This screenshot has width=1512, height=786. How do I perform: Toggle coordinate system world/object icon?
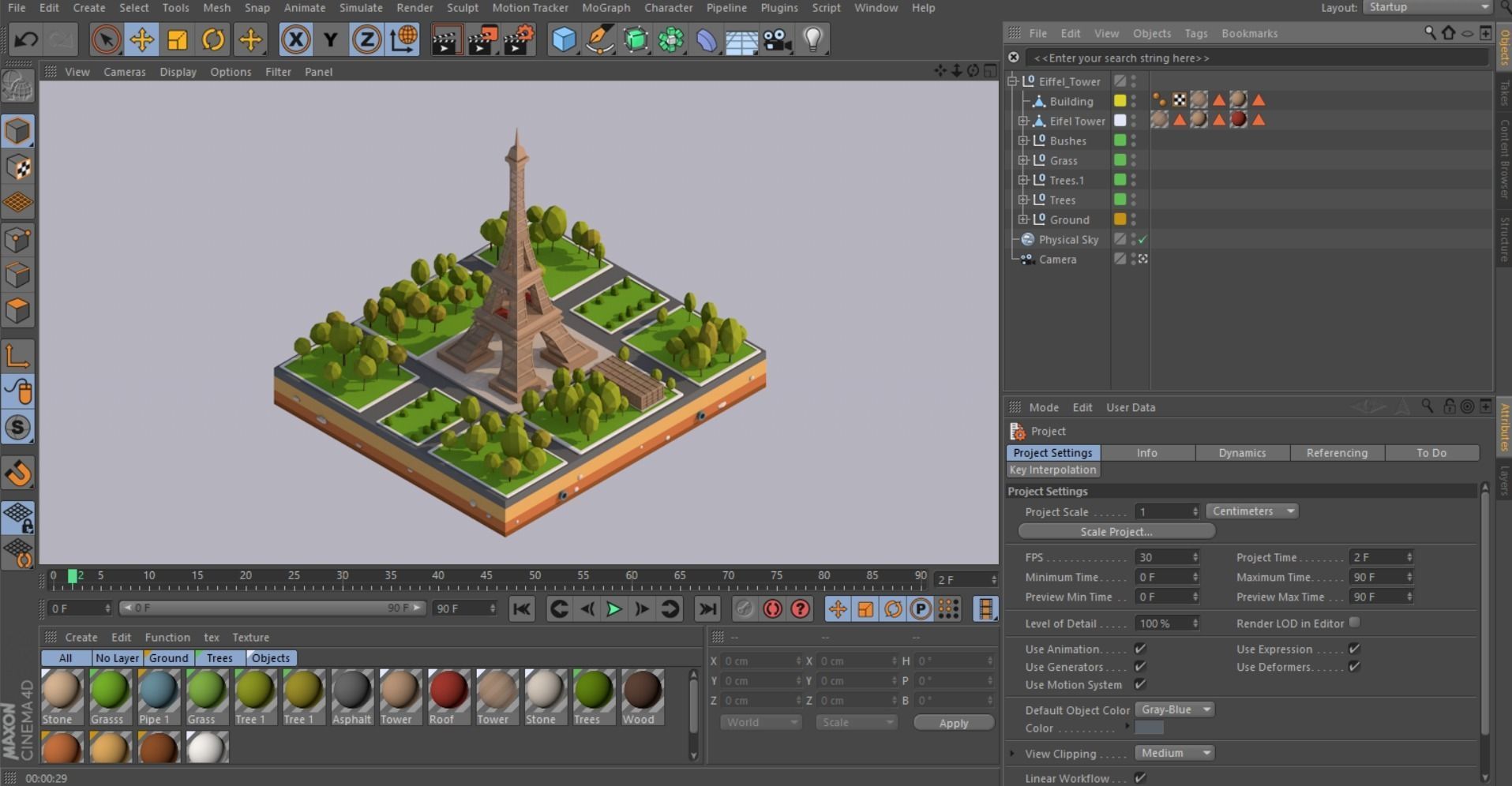[403, 39]
